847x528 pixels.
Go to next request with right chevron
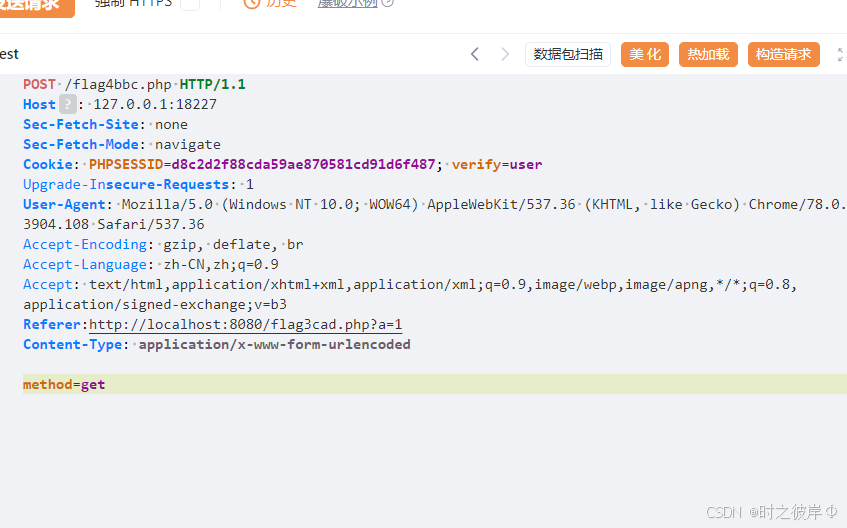click(x=505, y=54)
